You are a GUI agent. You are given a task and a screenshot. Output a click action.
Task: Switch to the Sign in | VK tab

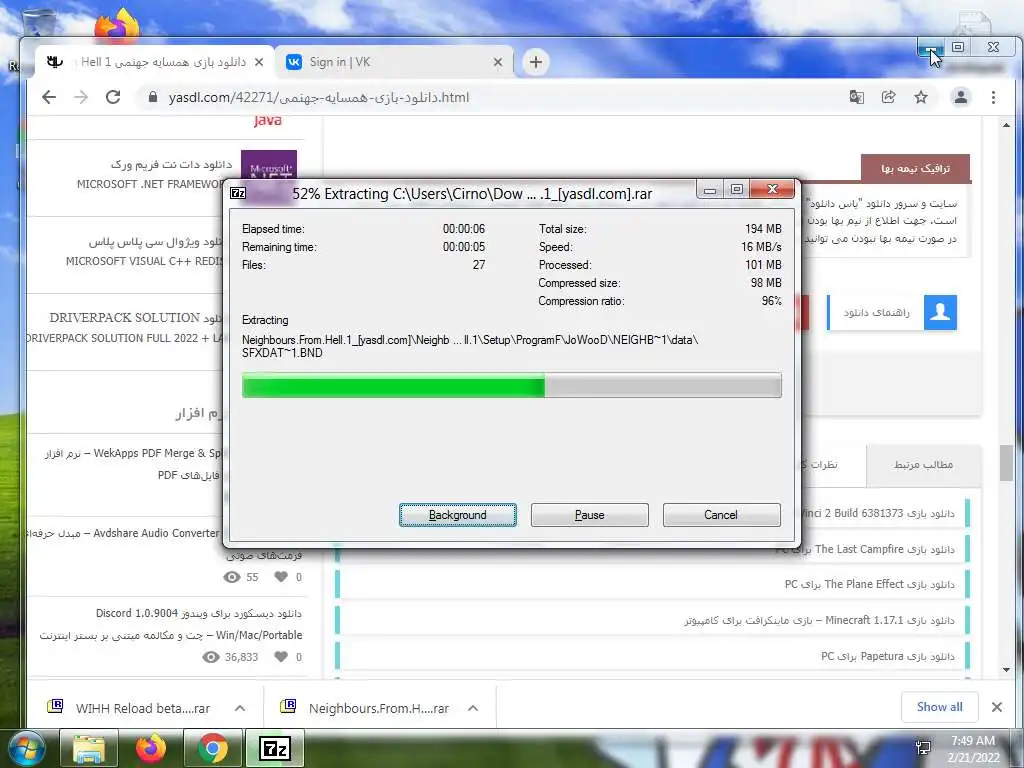pyautogui.click(x=394, y=62)
